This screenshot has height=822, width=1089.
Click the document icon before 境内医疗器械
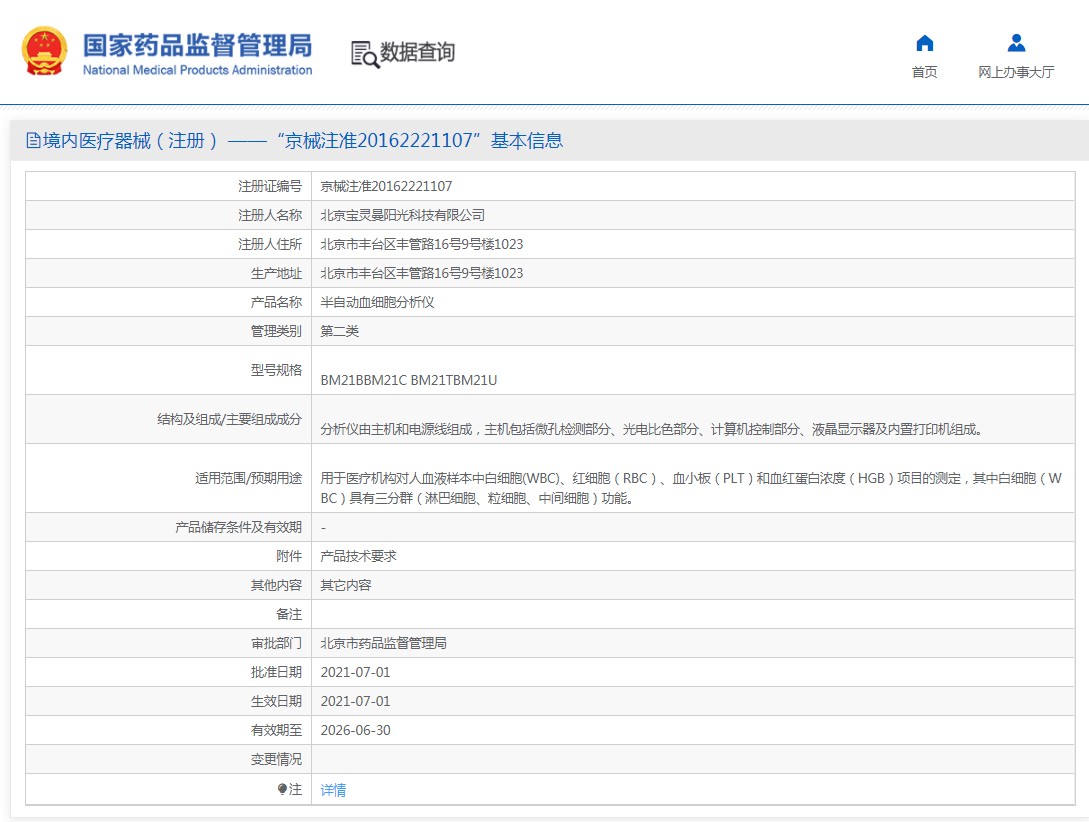[x=33, y=141]
